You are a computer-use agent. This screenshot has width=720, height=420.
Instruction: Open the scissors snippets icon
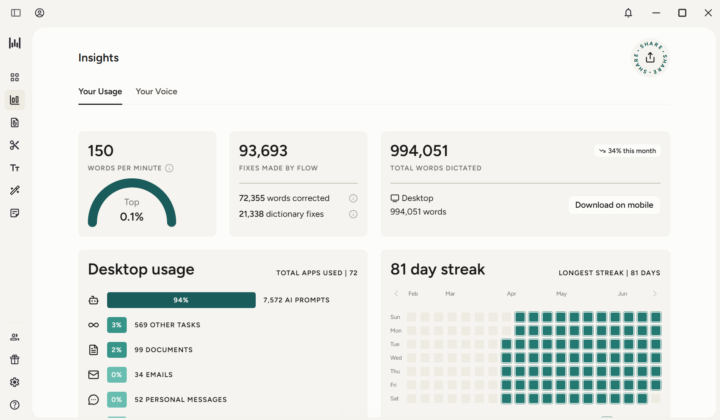tap(15, 145)
